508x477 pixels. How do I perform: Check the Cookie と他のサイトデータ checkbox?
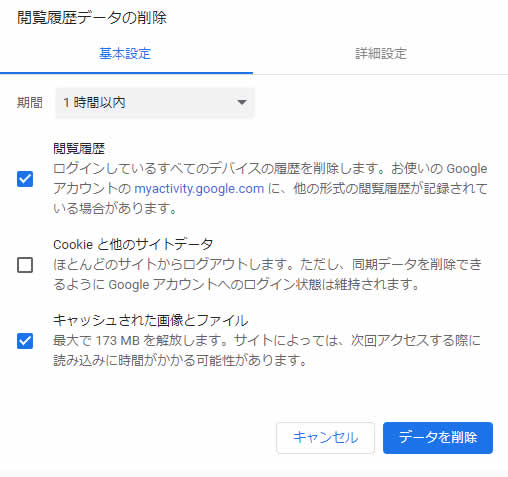tap(25, 265)
